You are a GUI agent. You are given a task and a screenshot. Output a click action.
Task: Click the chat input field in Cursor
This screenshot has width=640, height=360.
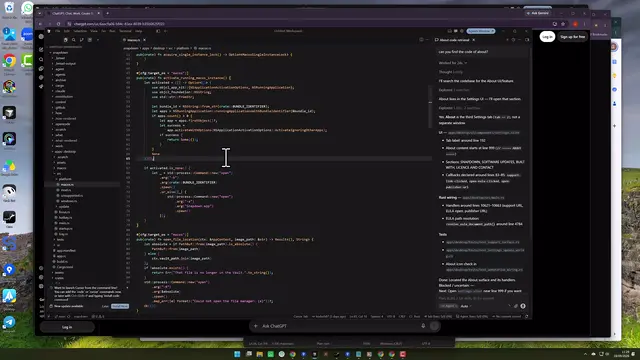coord(482,298)
